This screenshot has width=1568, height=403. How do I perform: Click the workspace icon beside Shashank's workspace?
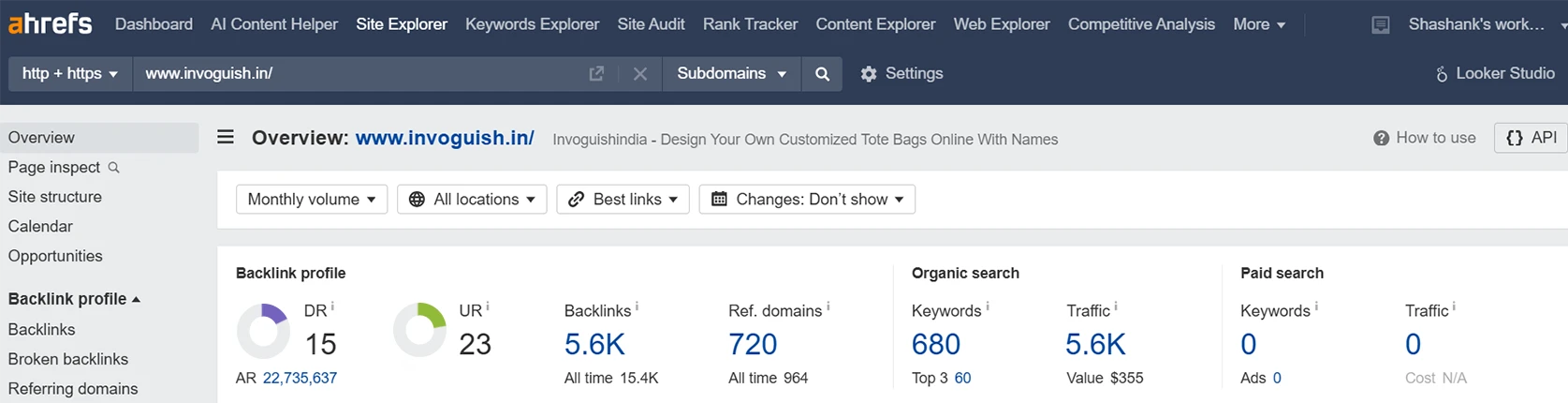1381,25
